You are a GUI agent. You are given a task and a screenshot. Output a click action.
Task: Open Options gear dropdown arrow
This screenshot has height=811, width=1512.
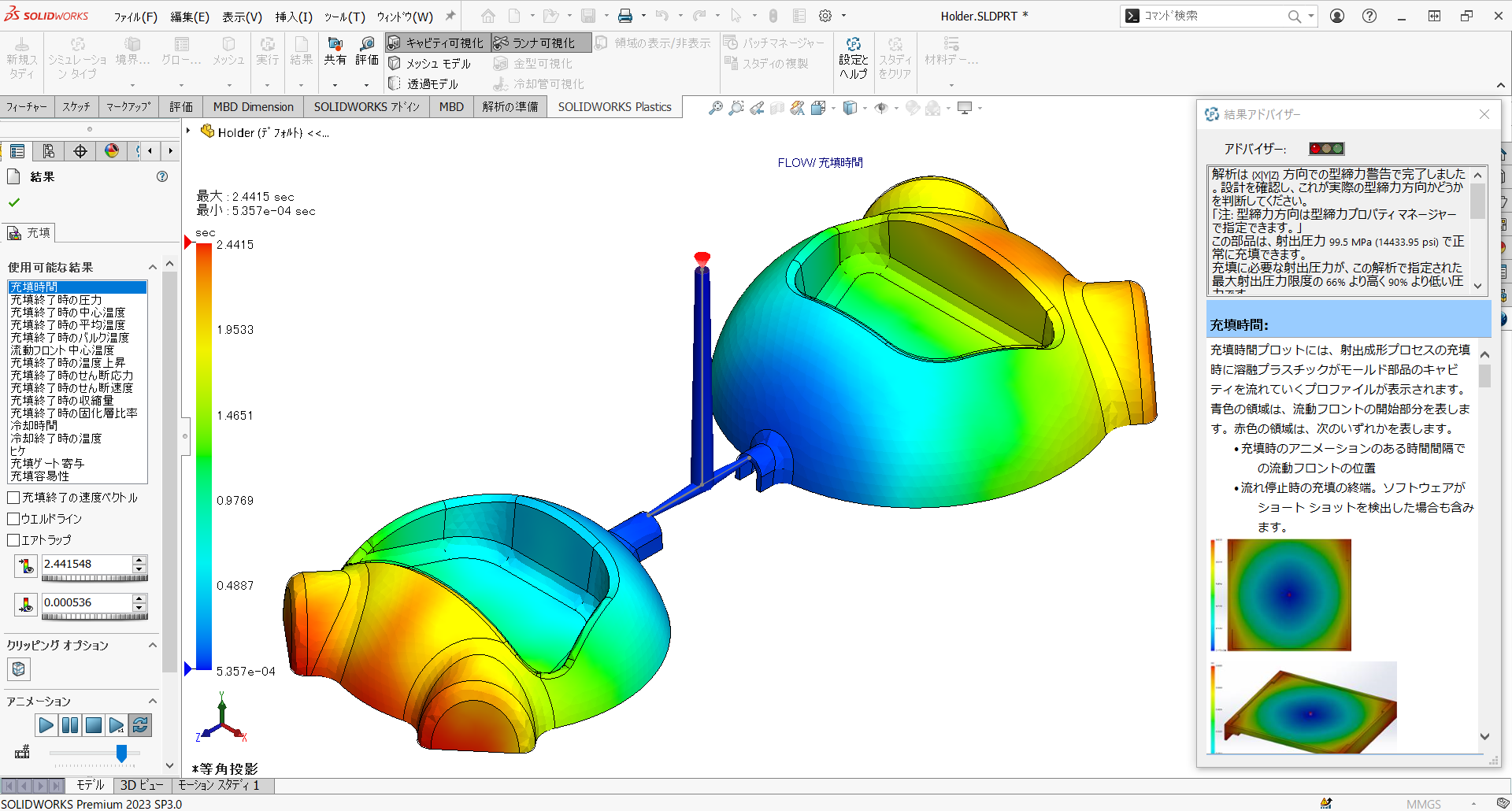pos(843,16)
